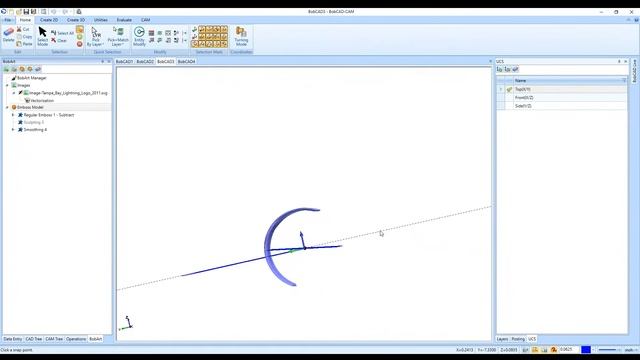This screenshot has height=360, width=640.
Task: Click the line width slider in status bar
Action: coord(608,350)
